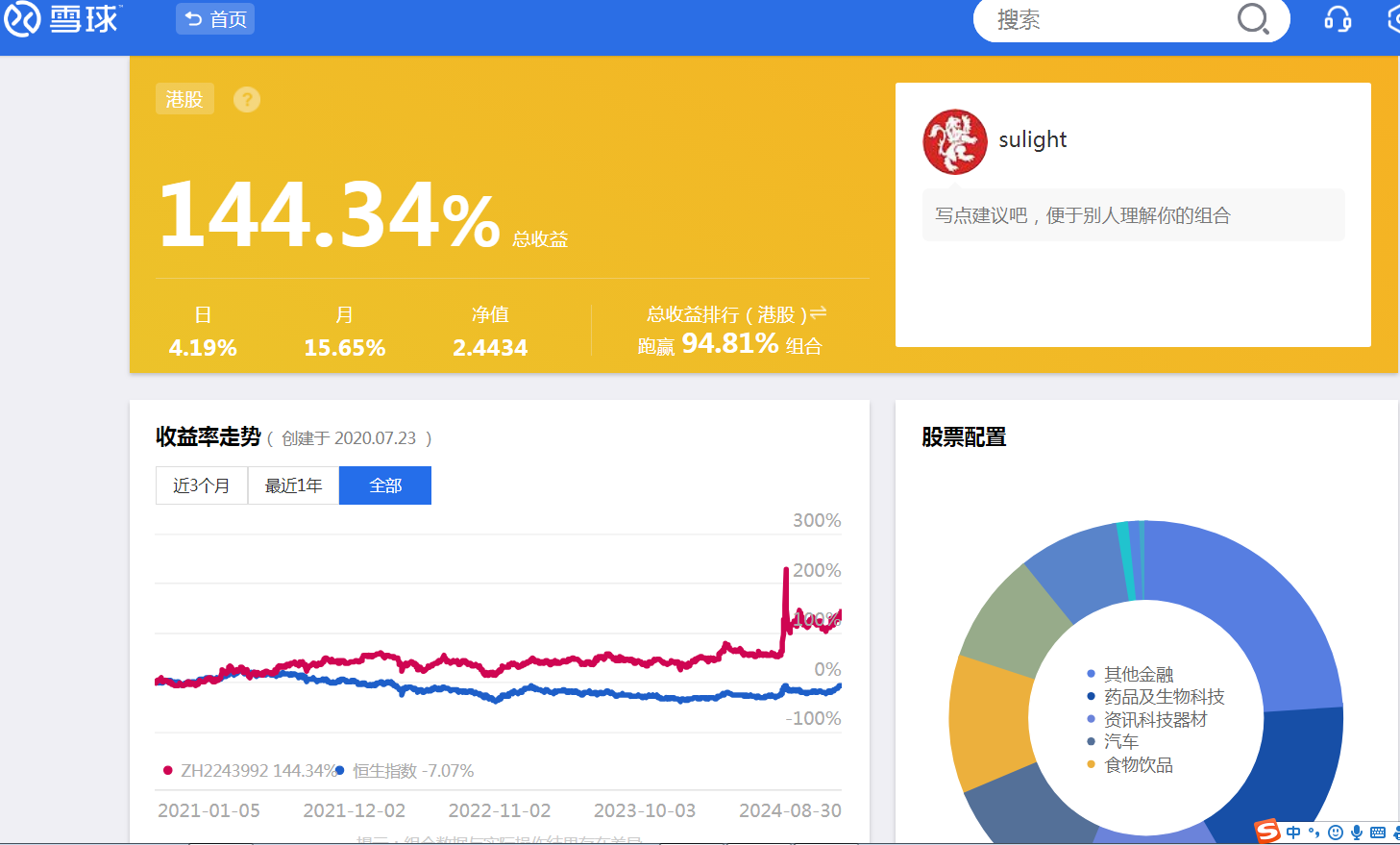
Task: Click the monthly return value 15.65%
Action: (x=345, y=347)
